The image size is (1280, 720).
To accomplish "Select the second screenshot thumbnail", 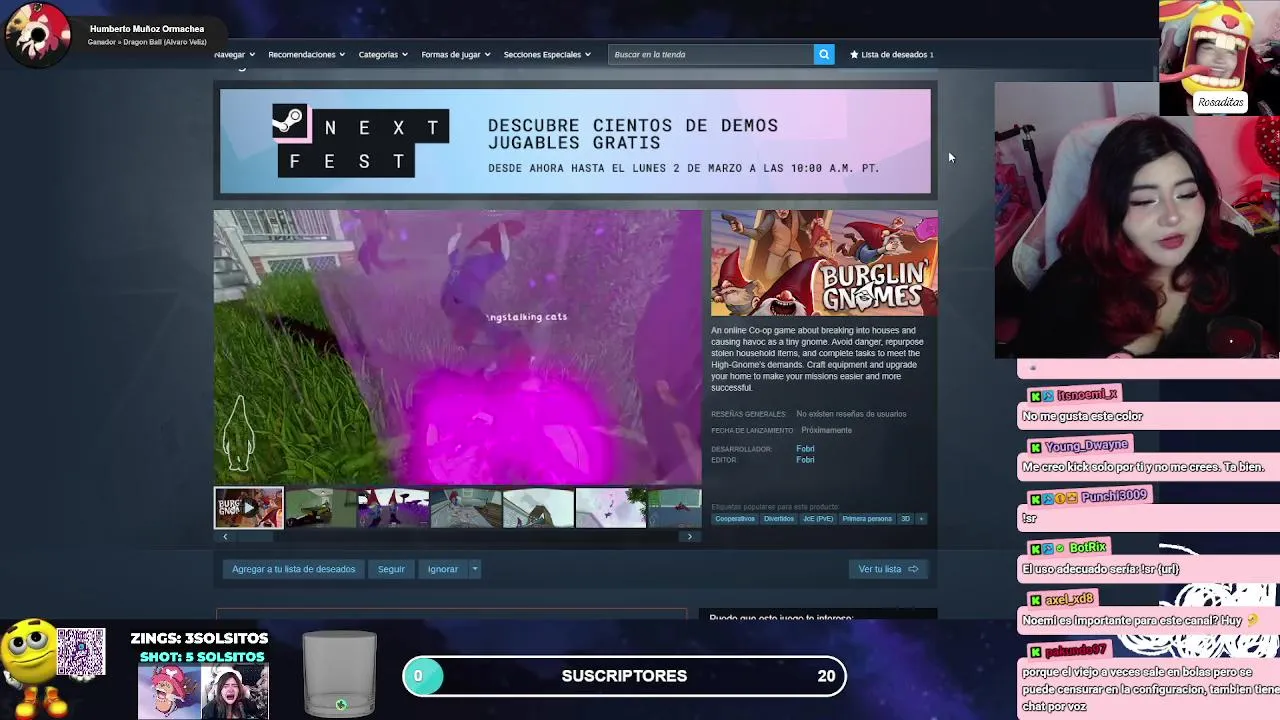I will coord(321,507).
